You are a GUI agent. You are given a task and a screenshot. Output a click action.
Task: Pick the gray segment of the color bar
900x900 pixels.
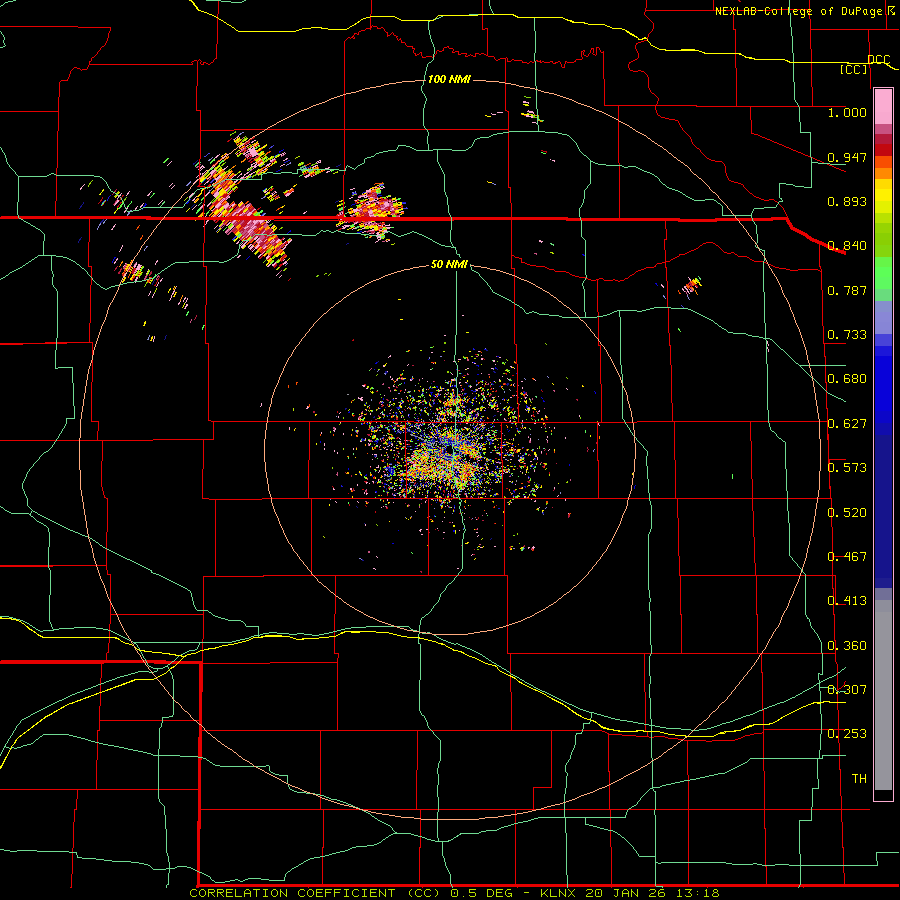pyautogui.click(x=883, y=695)
